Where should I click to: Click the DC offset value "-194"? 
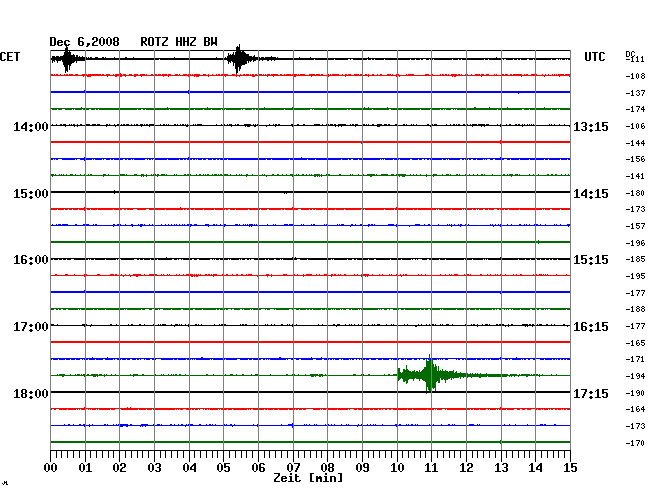635,377
